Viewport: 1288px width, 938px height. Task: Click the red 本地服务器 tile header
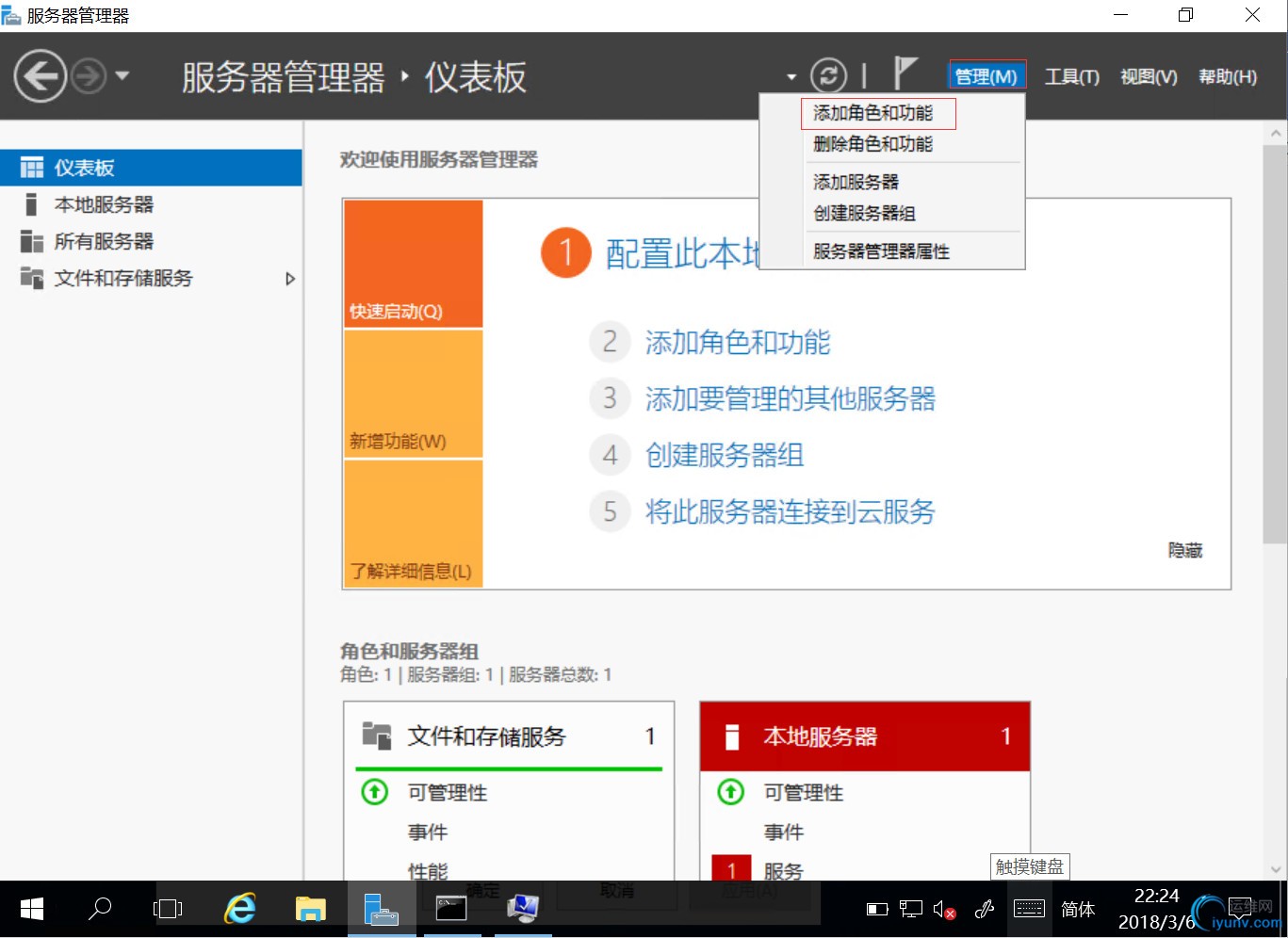pos(865,736)
